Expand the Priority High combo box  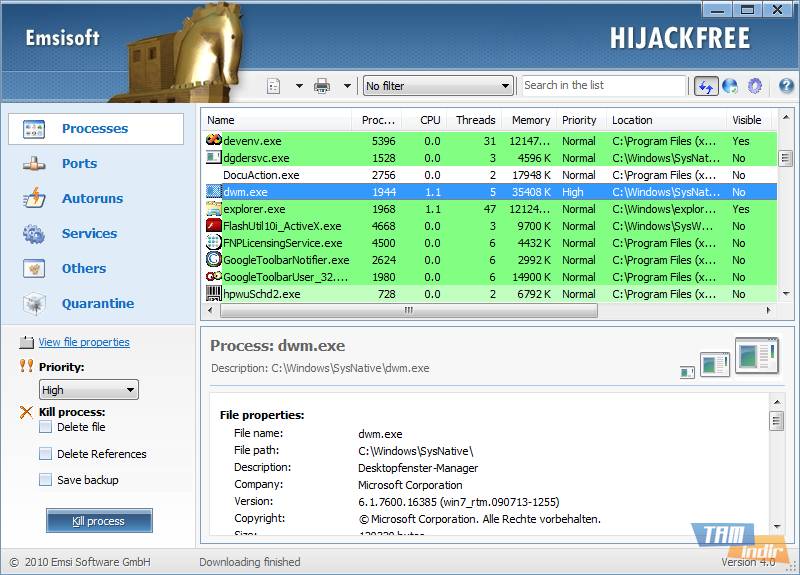pyautogui.click(x=89, y=390)
